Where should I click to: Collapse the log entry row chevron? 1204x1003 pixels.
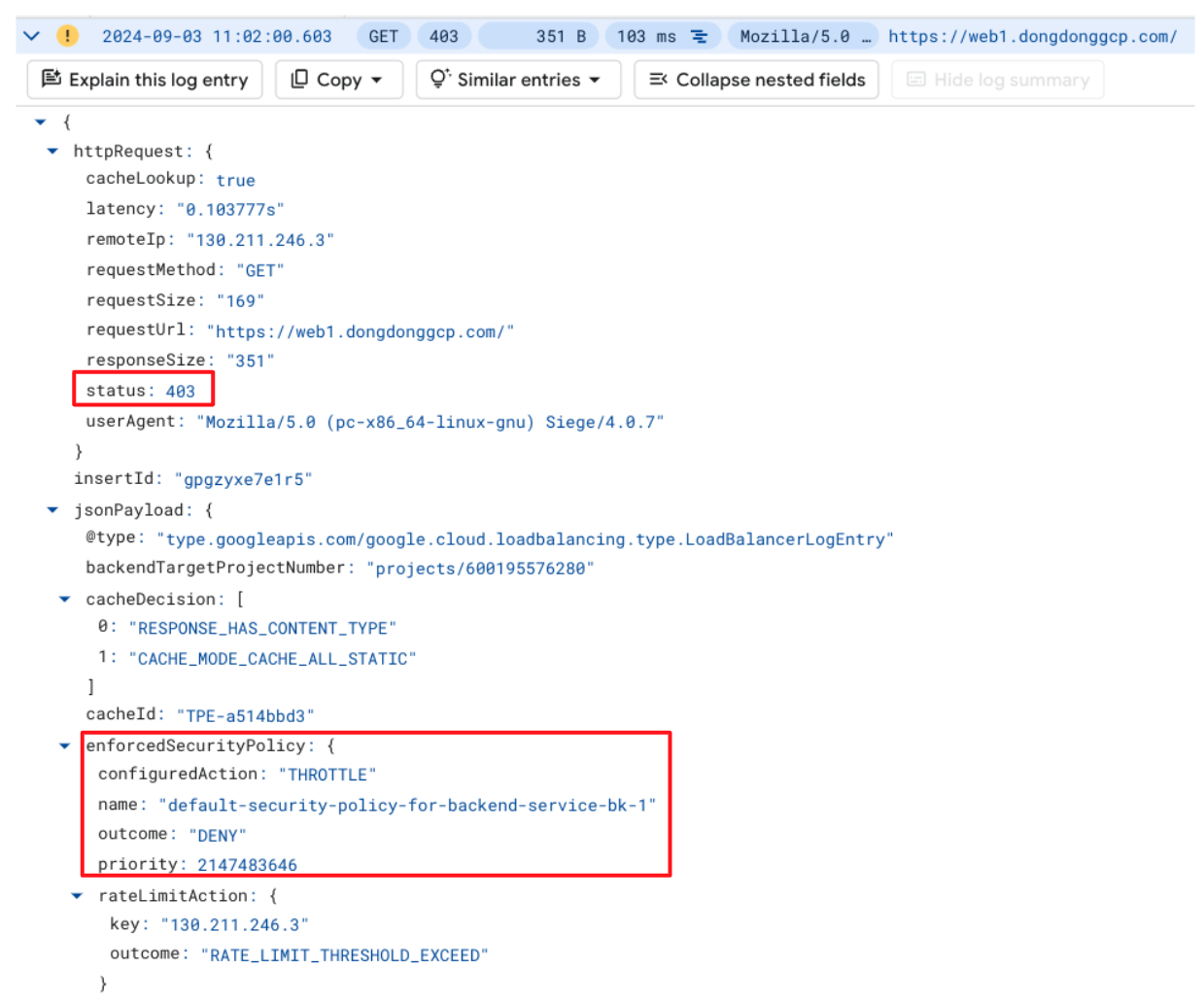[31, 36]
